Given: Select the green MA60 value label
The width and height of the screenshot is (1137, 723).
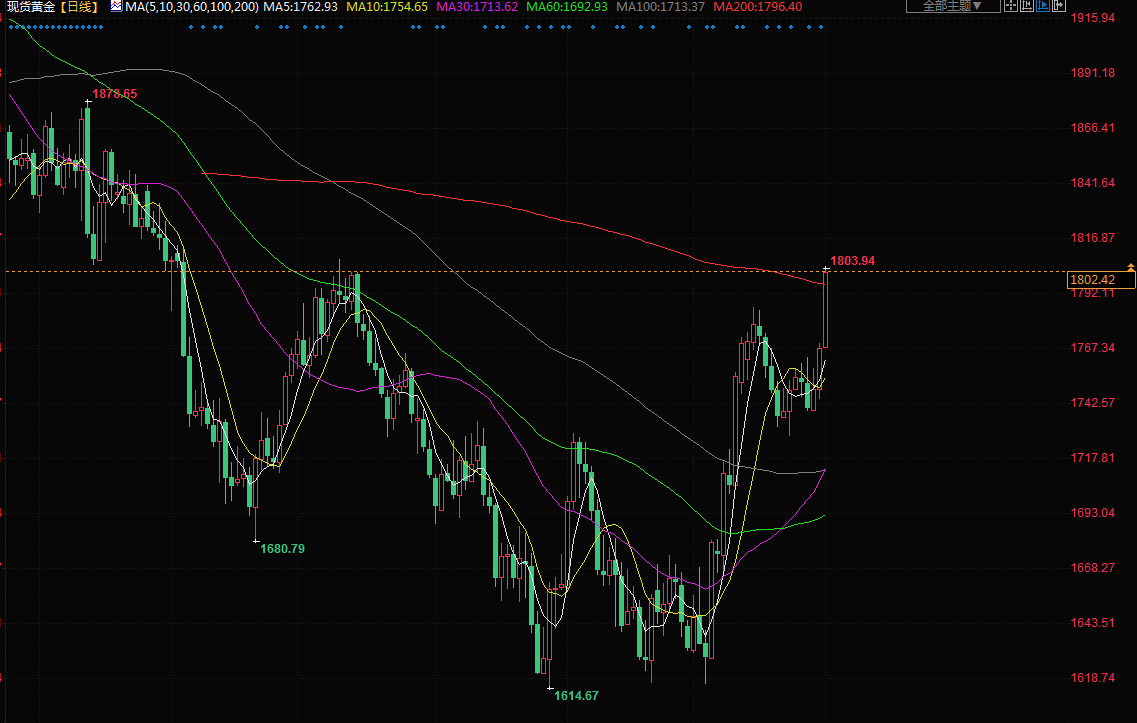Looking at the screenshot, I should tap(567, 7).
